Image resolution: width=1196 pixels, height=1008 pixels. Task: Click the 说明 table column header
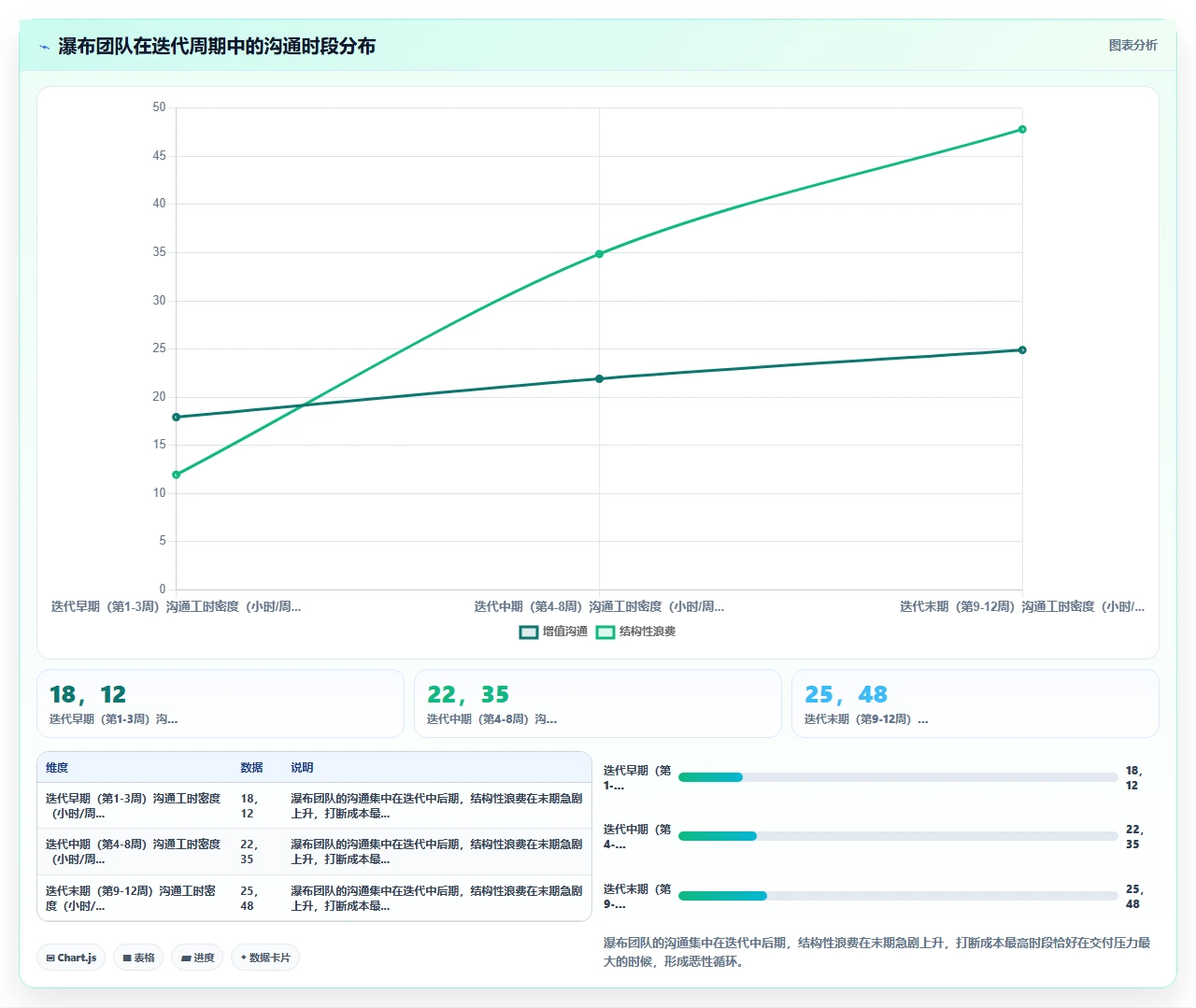(x=302, y=768)
